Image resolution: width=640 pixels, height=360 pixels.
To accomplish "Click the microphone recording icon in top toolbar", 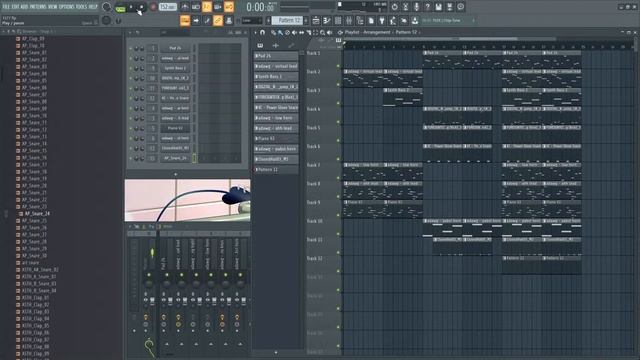I will 416,7.
